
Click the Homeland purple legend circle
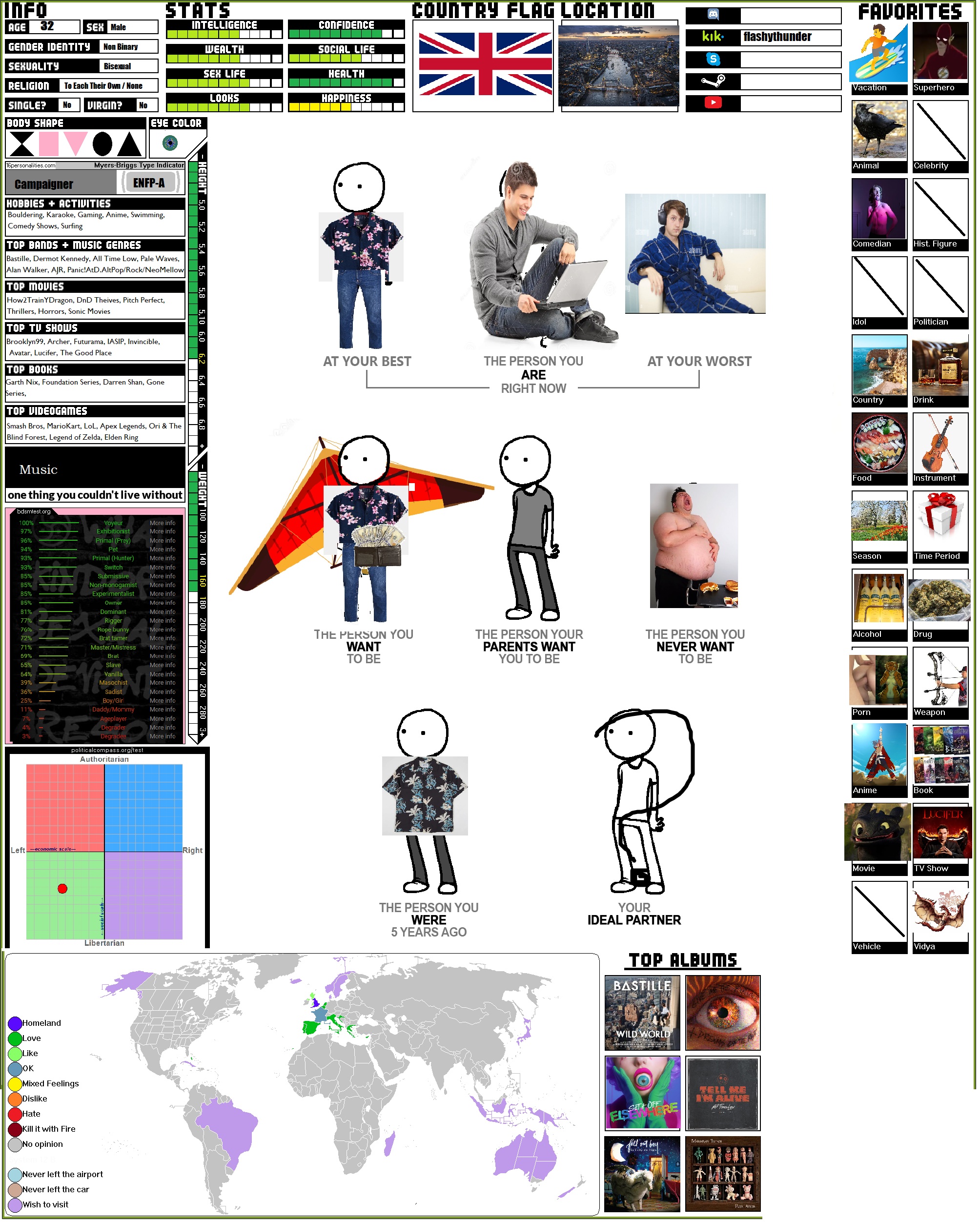pyautogui.click(x=15, y=1024)
